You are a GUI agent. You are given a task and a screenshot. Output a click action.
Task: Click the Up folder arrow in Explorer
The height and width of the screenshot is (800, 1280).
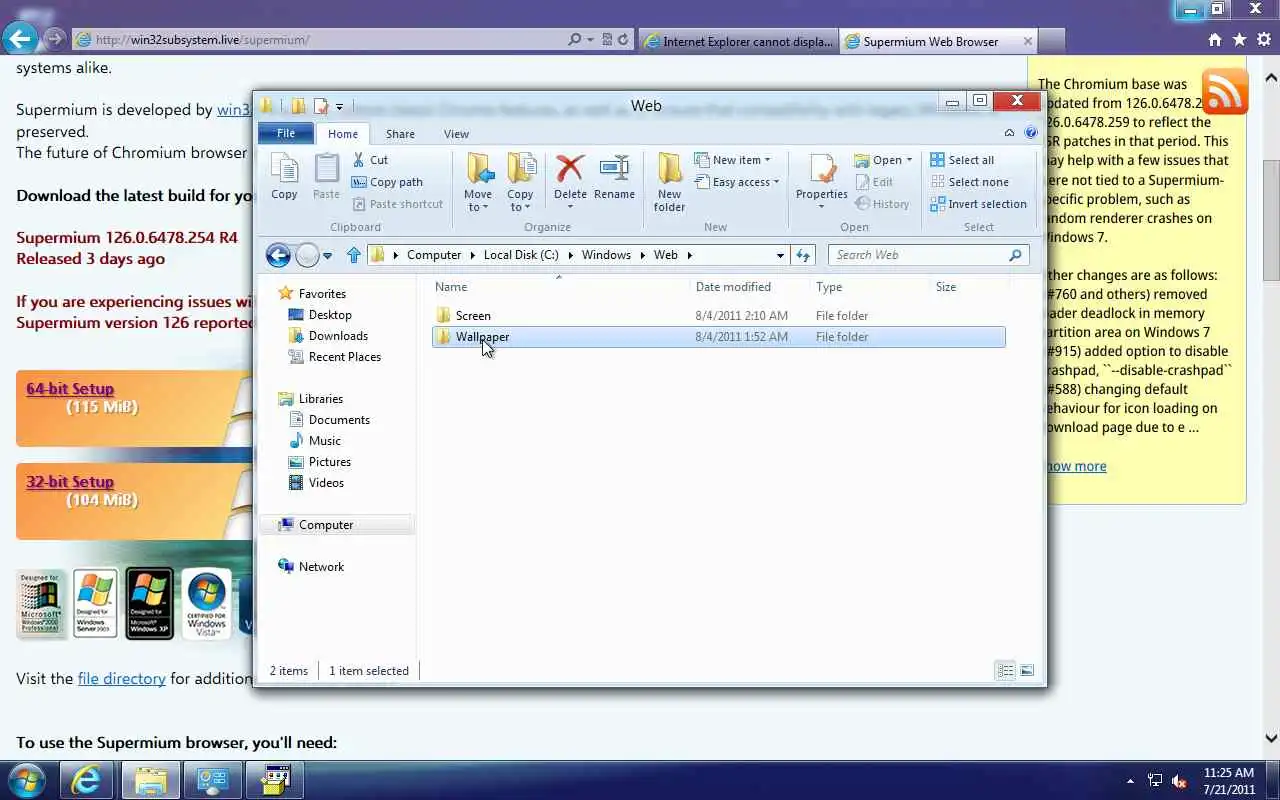(353, 255)
